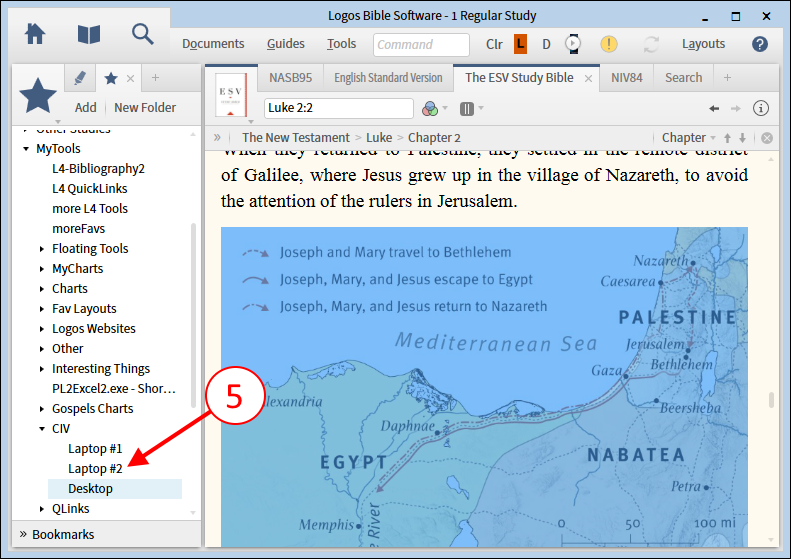Open the Chapter navigation dropdown
This screenshot has width=791, height=559.
689,138
